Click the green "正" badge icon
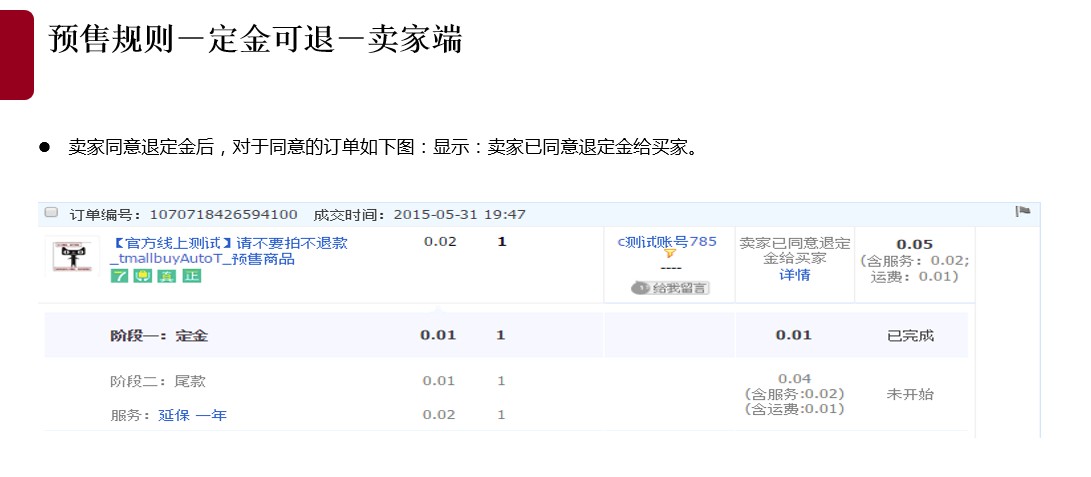 pos(191,276)
